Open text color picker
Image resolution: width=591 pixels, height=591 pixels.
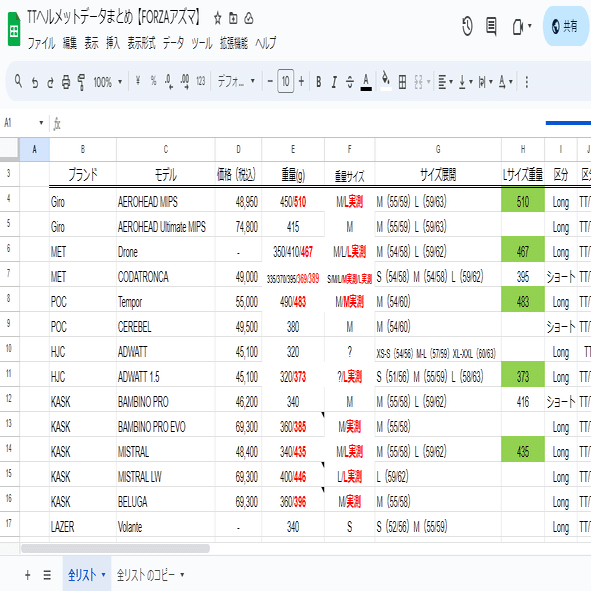tap(366, 82)
